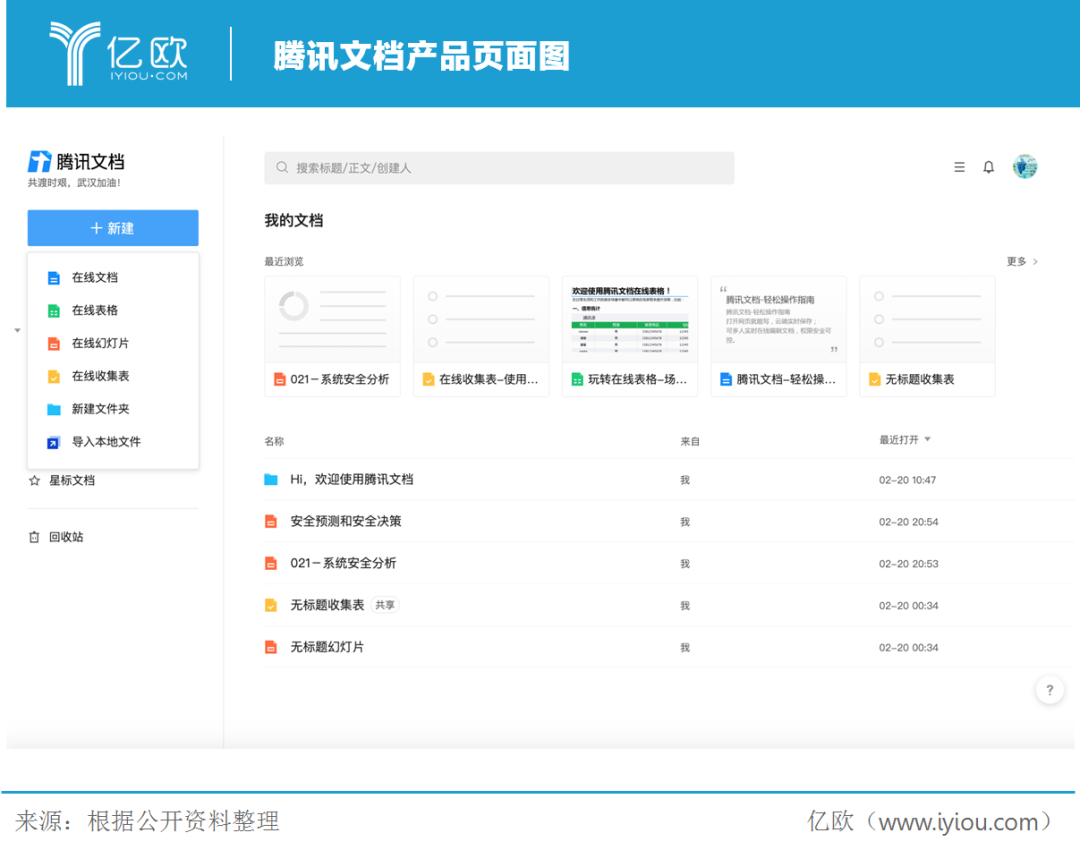Click 更多 to see more recent files
The height and width of the screenshot is (867, 1080).
[x=1017, y=262]
